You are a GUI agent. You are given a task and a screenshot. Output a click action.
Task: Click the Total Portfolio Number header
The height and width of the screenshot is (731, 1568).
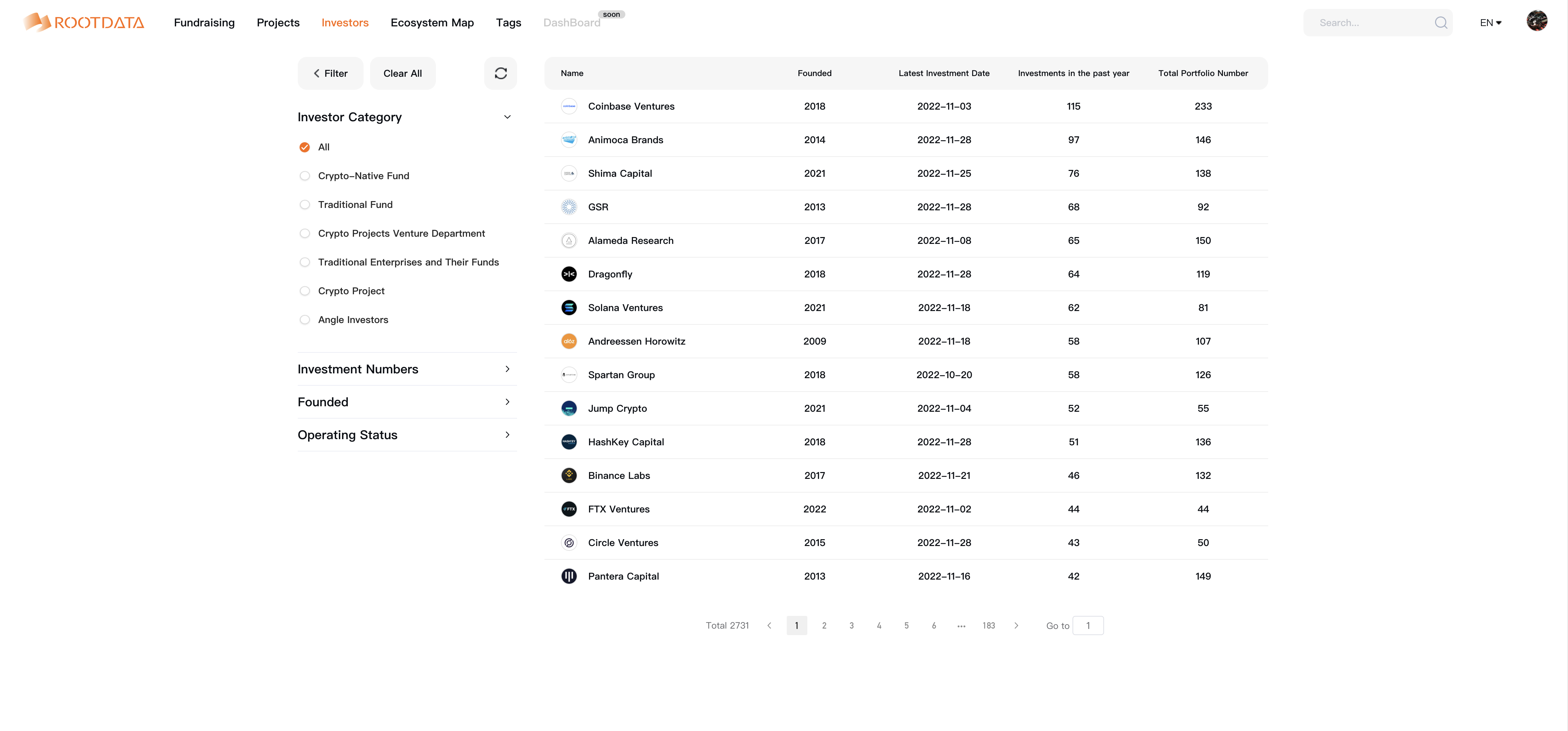(1203, 73)
